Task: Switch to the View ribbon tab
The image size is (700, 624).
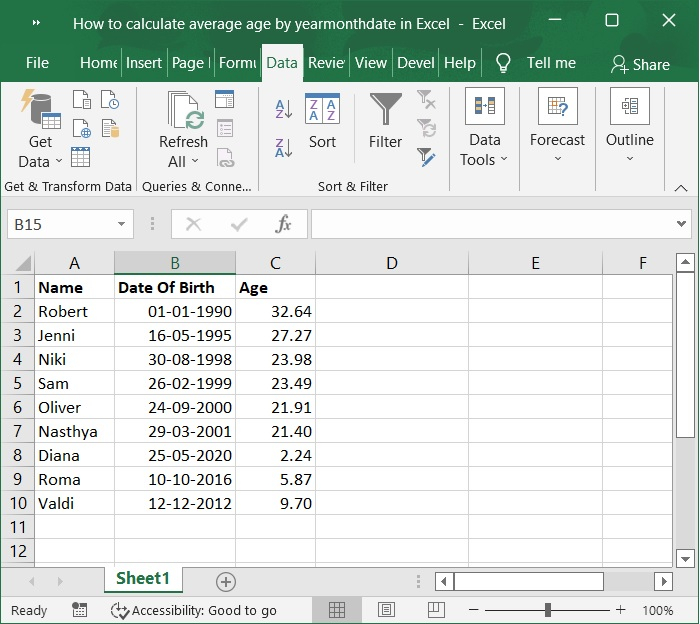Action: (370, 63)
